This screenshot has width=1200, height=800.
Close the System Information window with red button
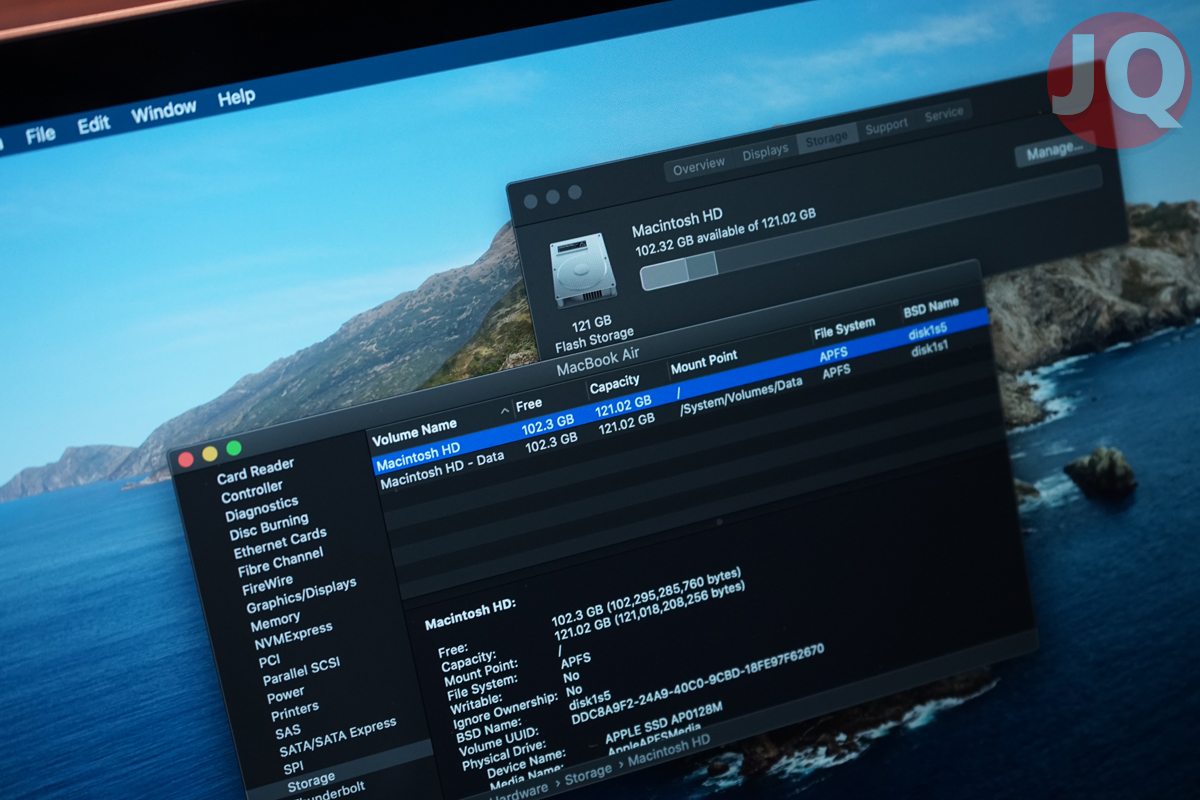(x=185, y=460)
